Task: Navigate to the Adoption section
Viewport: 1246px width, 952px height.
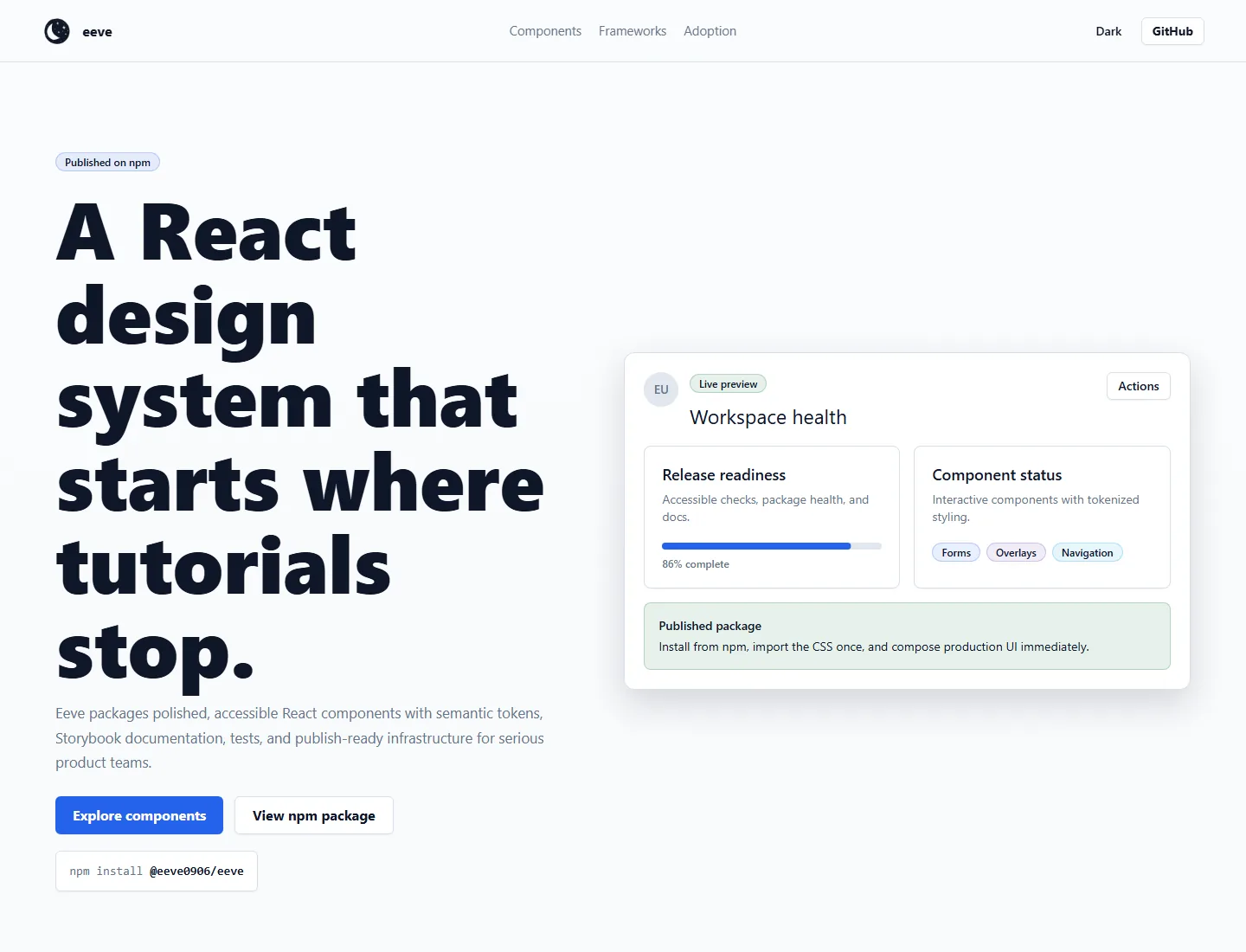Action: click(710, 31)
